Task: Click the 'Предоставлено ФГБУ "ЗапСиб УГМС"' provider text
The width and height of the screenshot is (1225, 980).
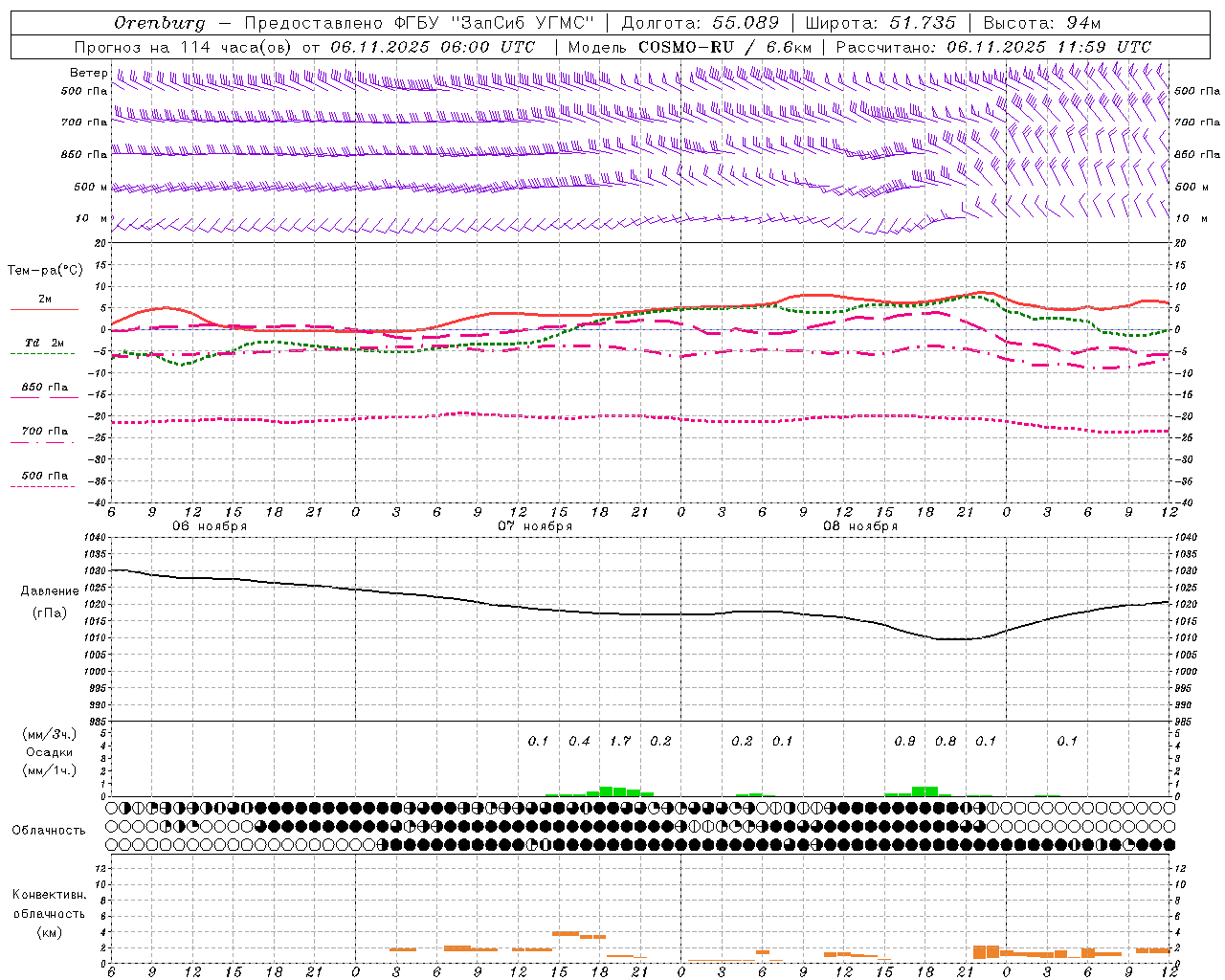Action: point(420,23)
